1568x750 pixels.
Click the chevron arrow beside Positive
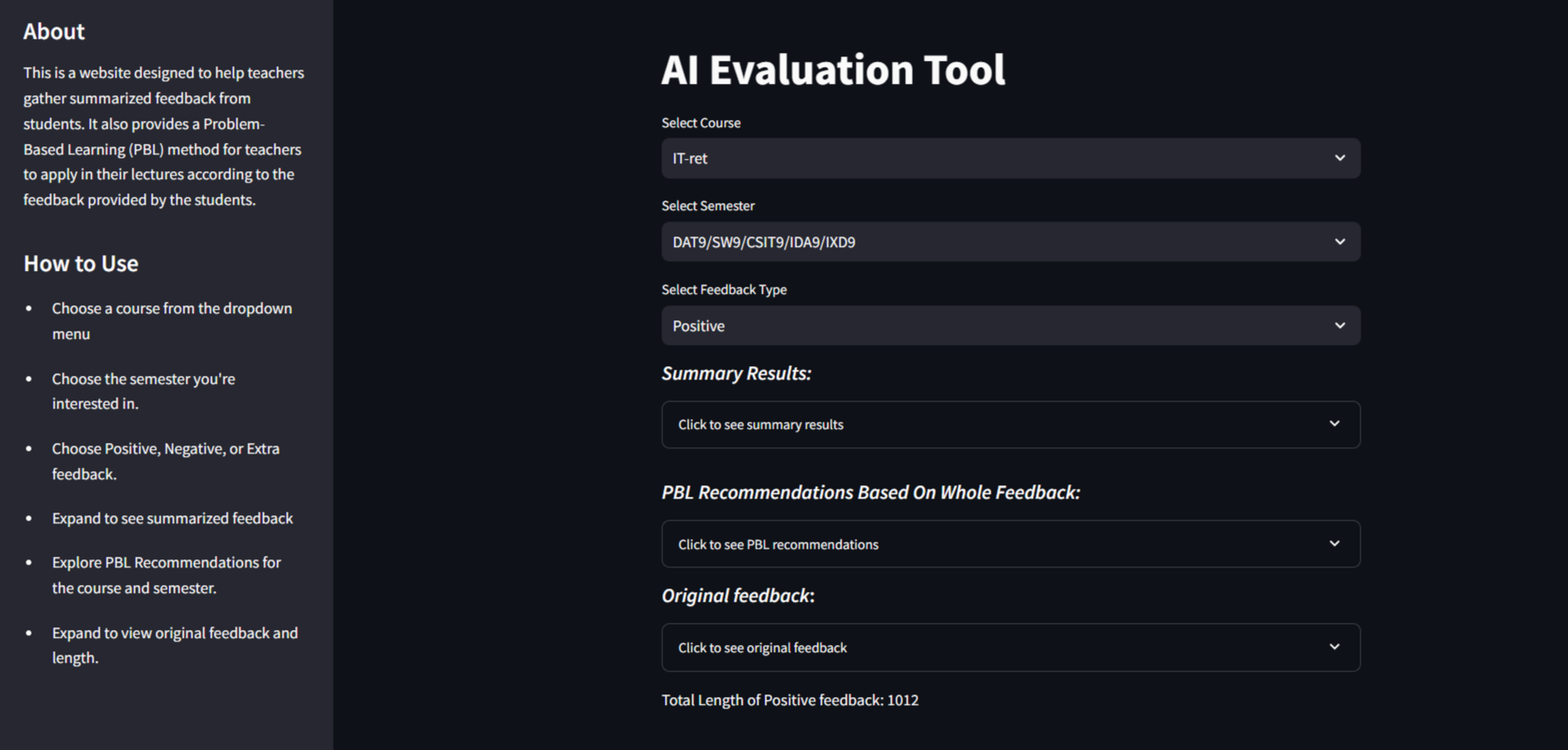pyautogui.click(x=1339, y=326)
